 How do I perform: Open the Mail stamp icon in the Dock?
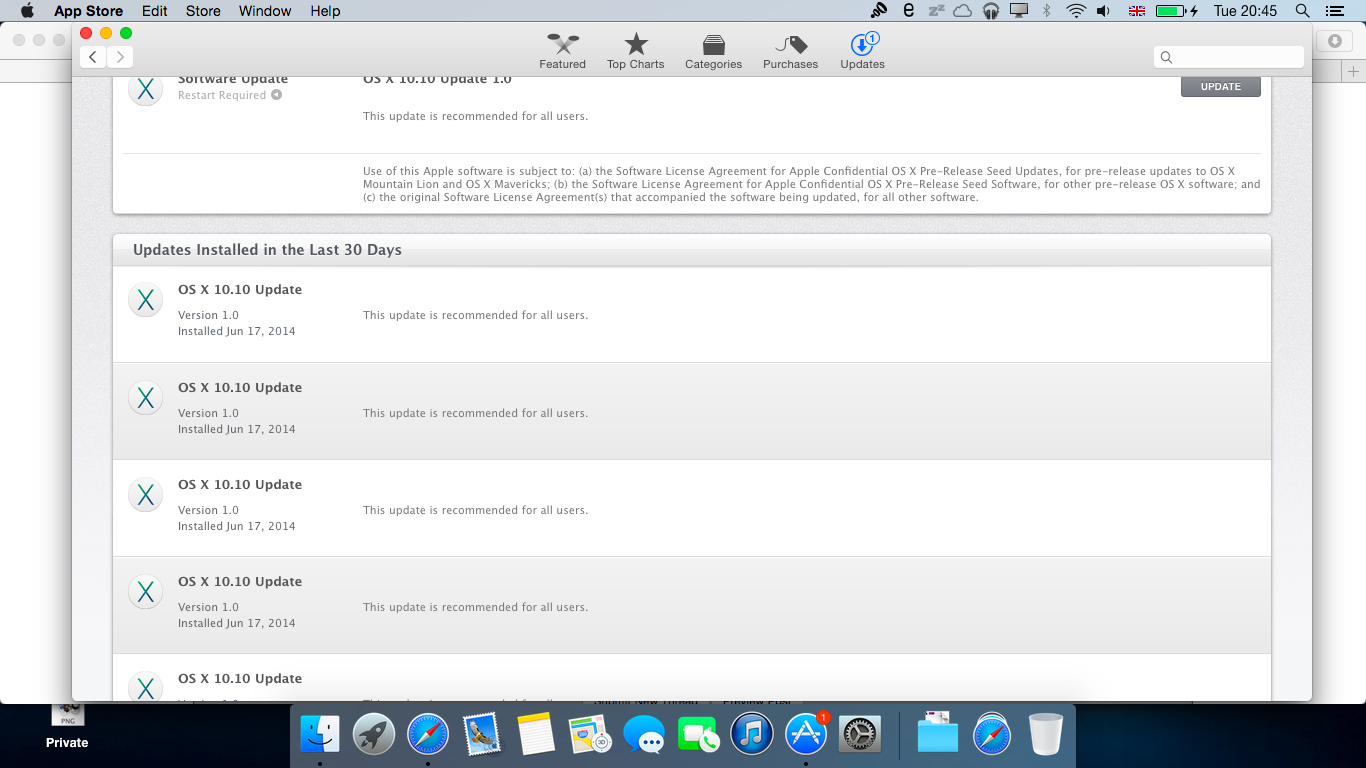click(x=482, y=735)
